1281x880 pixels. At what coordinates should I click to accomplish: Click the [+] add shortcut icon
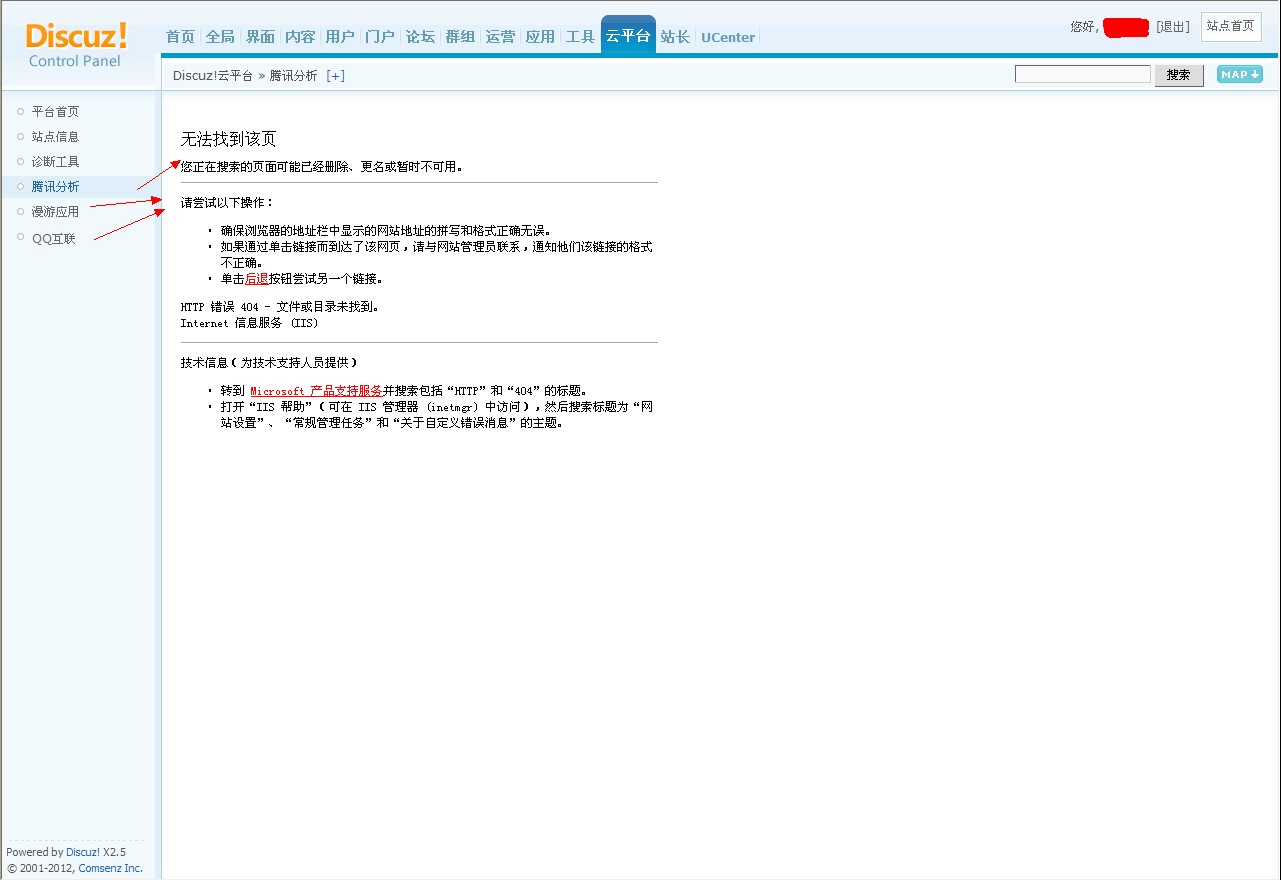coord(335,75)
